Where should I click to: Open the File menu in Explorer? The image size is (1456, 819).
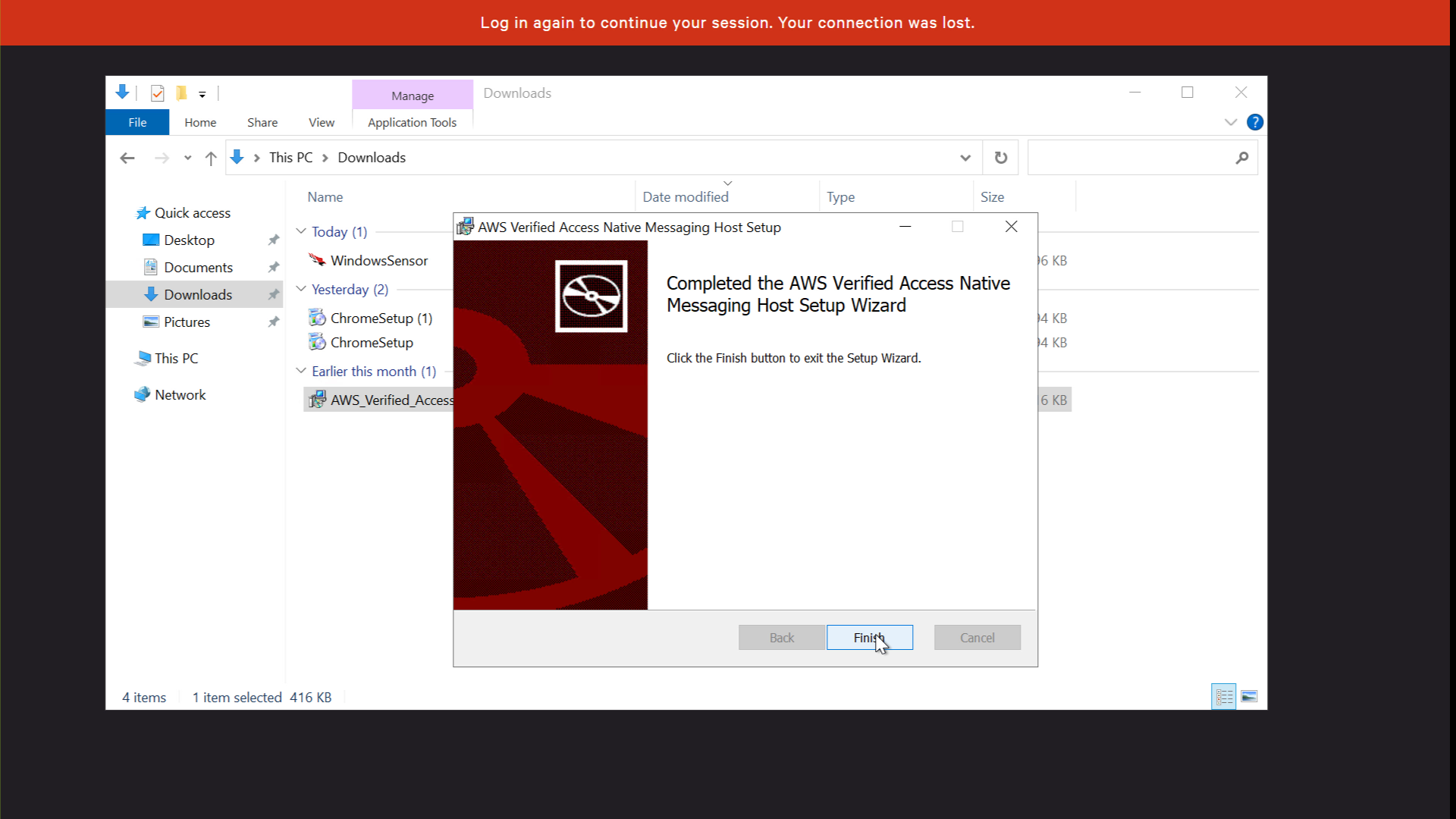coord(137,122)
